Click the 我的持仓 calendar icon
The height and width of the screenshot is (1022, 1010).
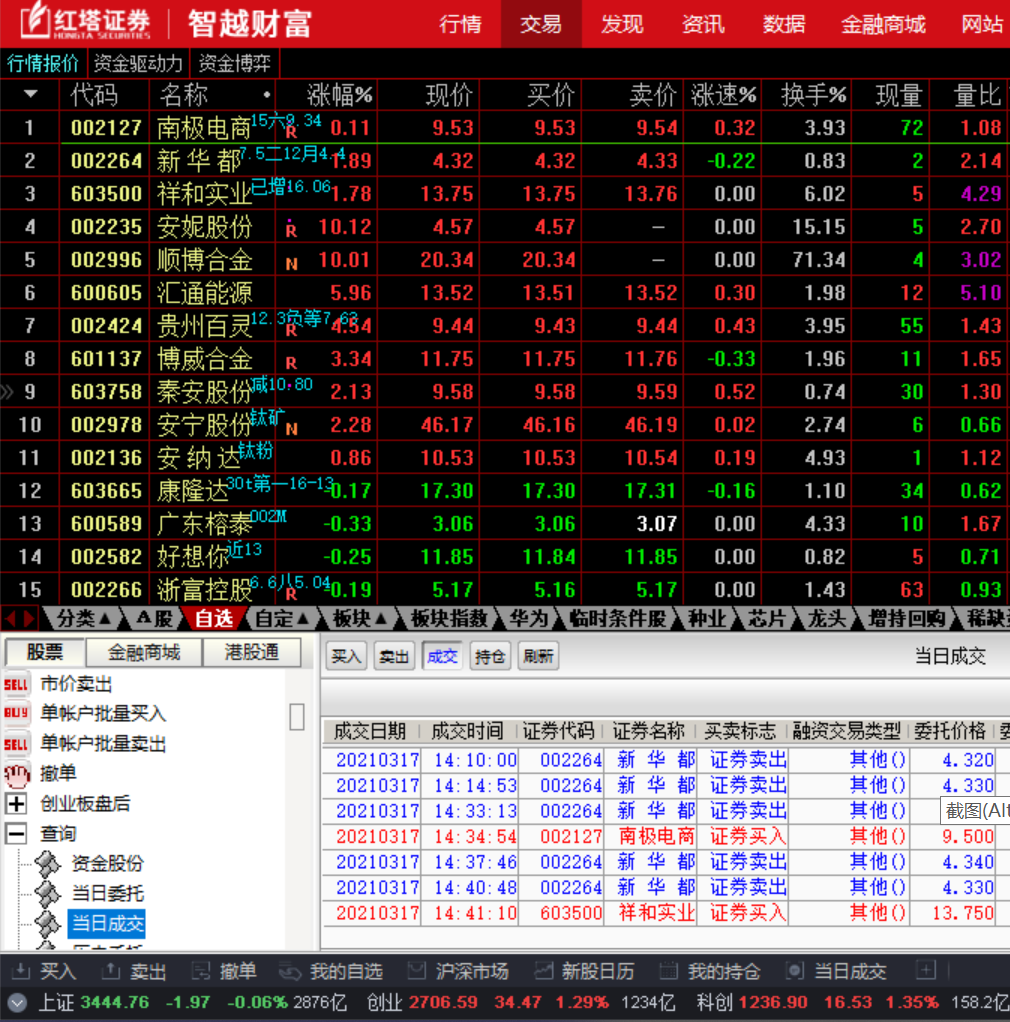tap(669, 971)
